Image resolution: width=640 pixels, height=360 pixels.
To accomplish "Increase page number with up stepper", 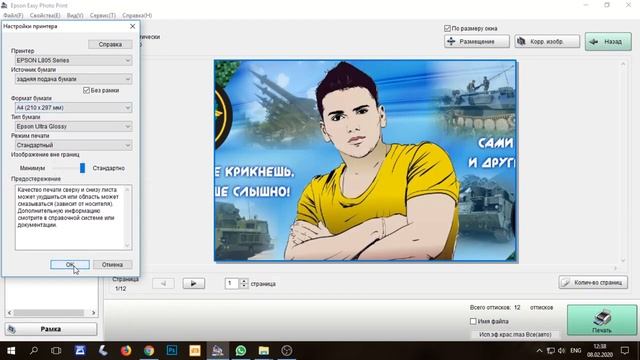I will click(x=244, y=281).
